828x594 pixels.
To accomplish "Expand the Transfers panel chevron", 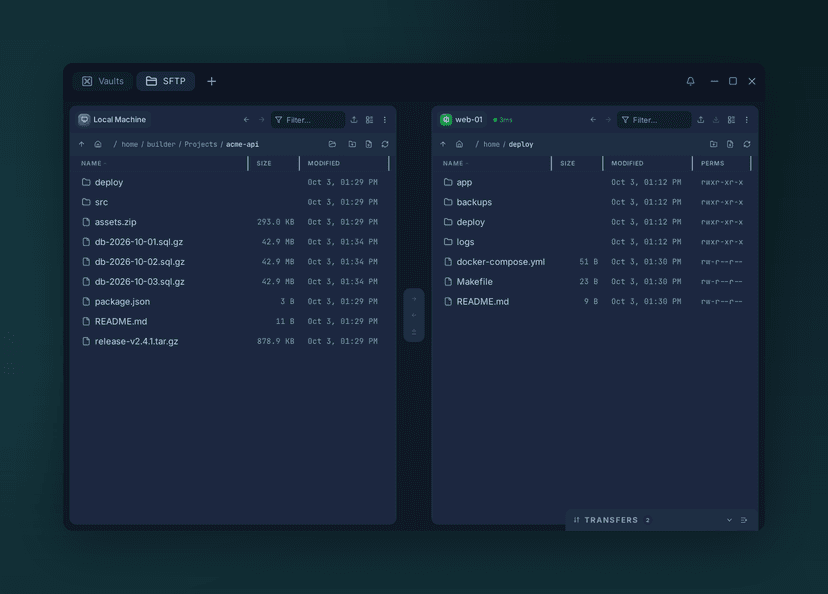I will (x=729, y=520).
